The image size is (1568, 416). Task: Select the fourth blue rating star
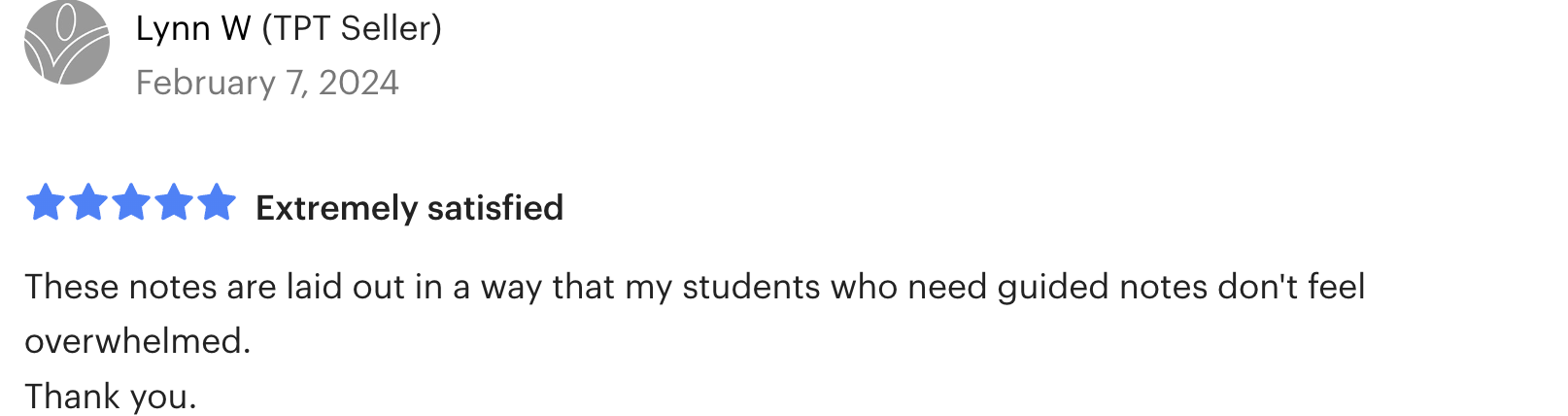pos(174,204)
